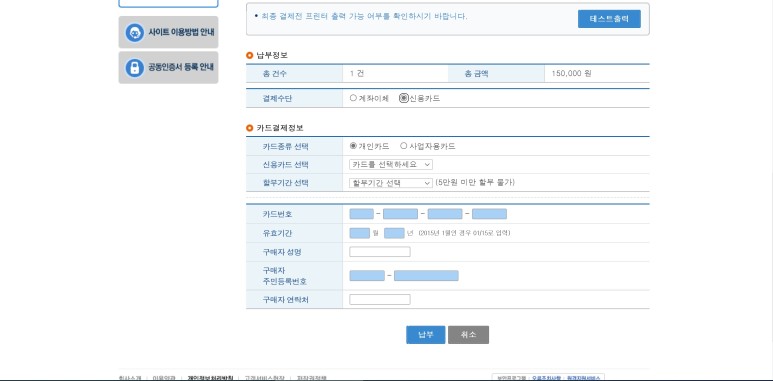Open the 사이트 이용방법 안내 banner with headset icon
Viewport: 773px width, 381px height.
pyautogui.click(x=168, y=32)
